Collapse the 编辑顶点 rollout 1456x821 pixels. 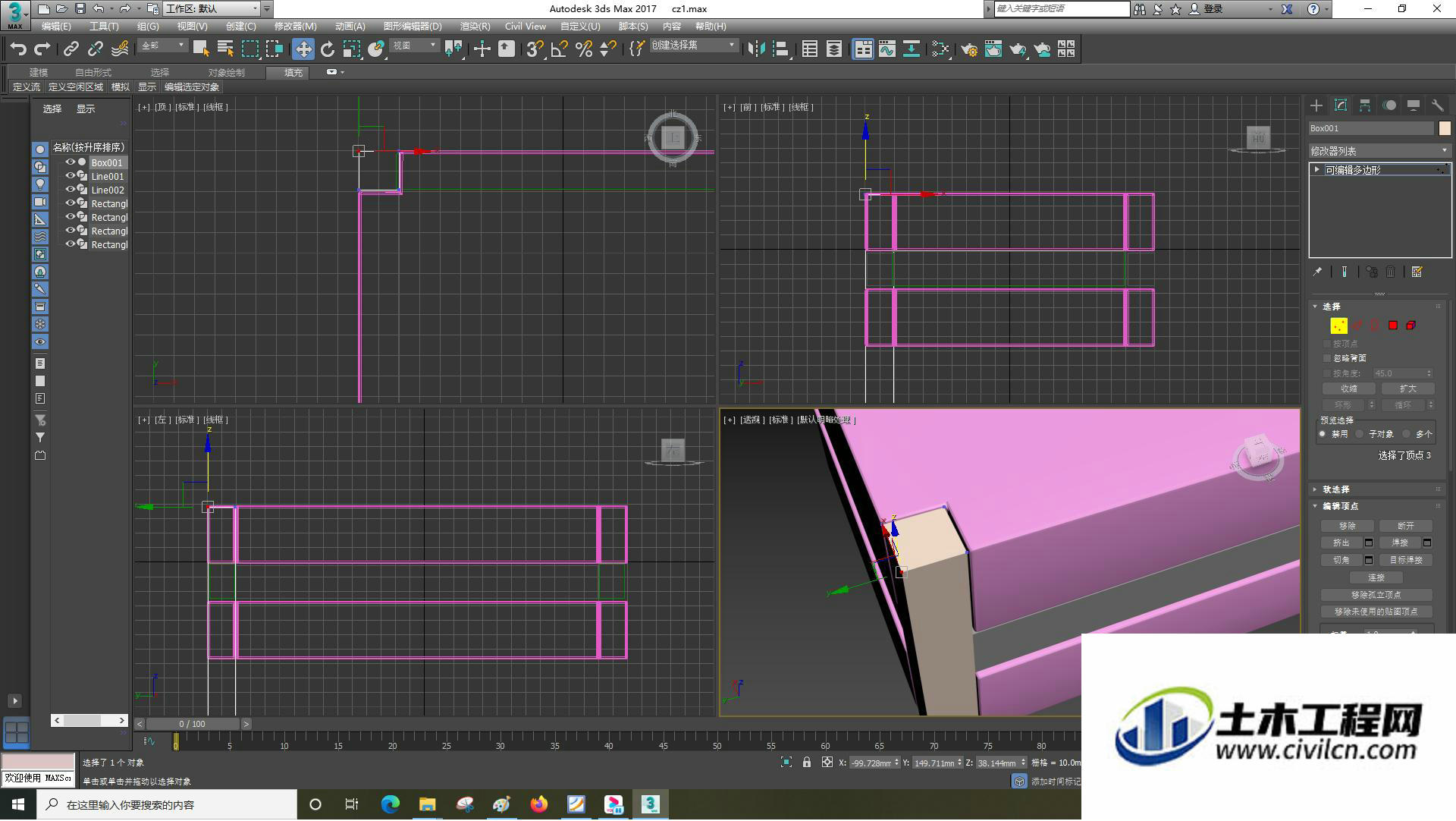click(1341, 506)
